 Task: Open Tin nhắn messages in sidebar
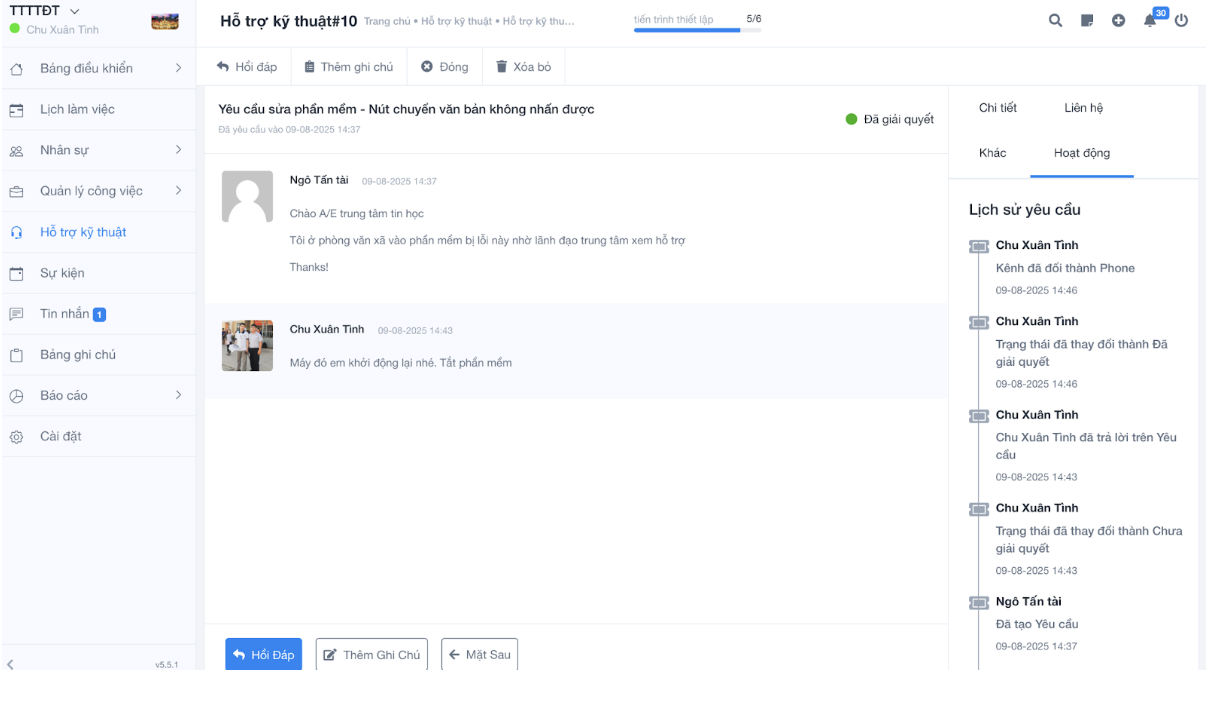click(64, 314)
